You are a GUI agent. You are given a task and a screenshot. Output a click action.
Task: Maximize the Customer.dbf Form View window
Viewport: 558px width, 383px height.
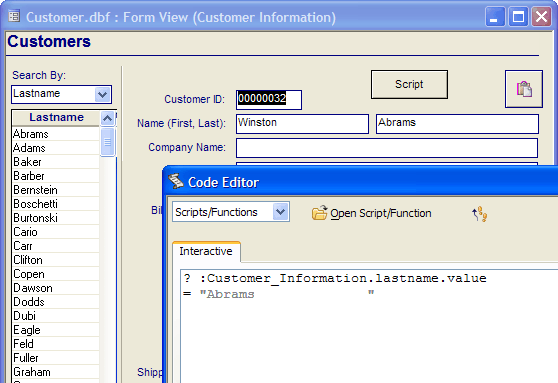tap(518, 17)
